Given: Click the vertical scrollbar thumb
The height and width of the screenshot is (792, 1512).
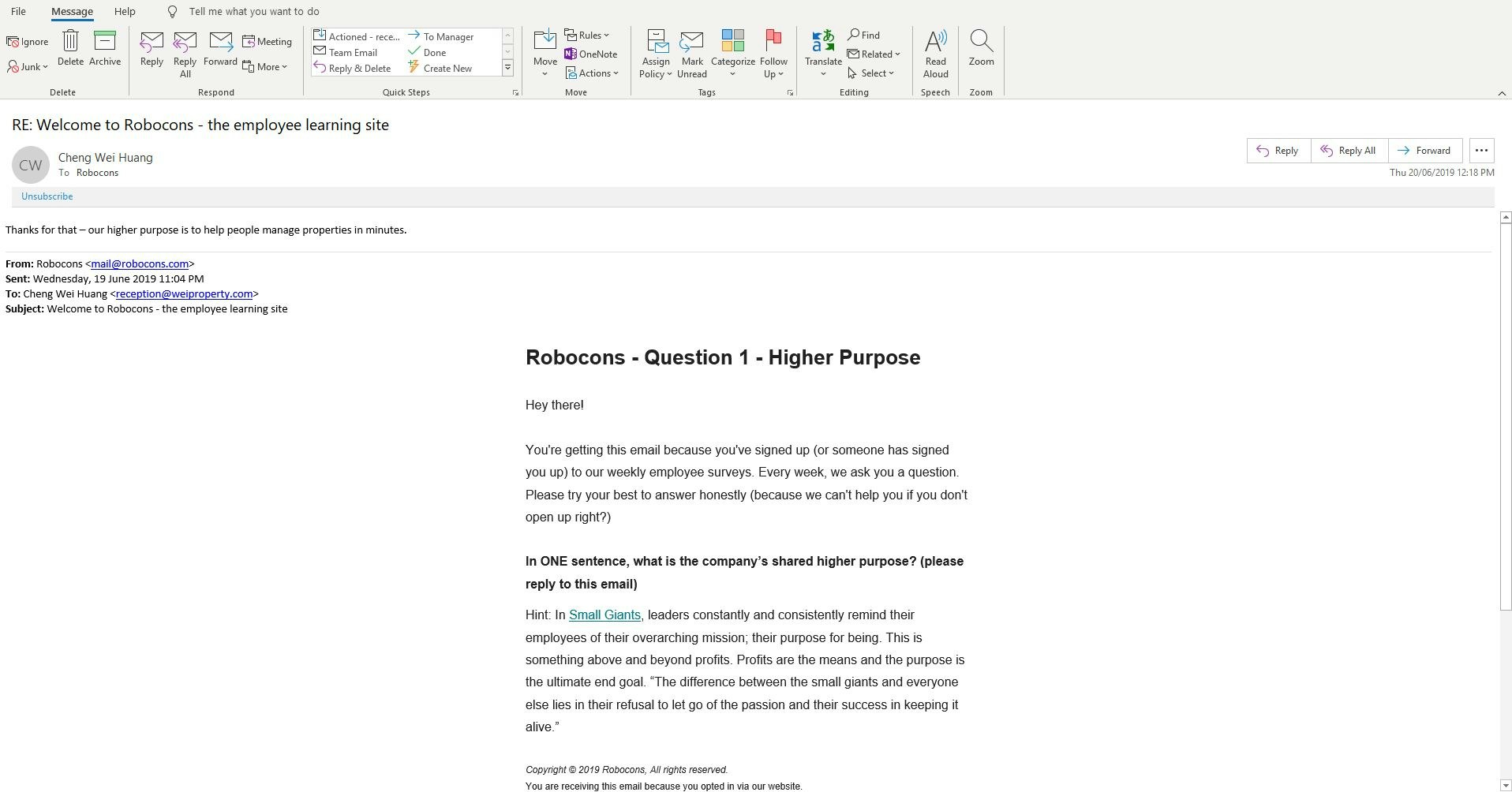Looking at the screenshot, I should point(1506,417).
